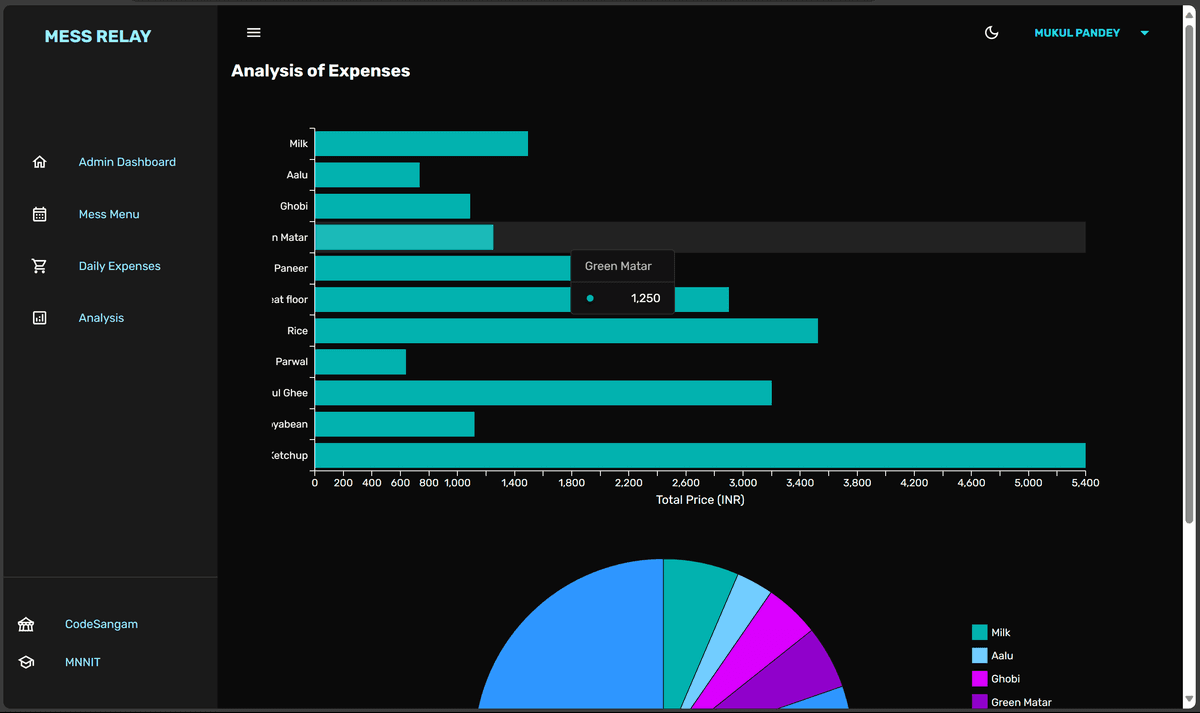
Task: Open Admin Dashboard link
Action: [x=127, y=162]
